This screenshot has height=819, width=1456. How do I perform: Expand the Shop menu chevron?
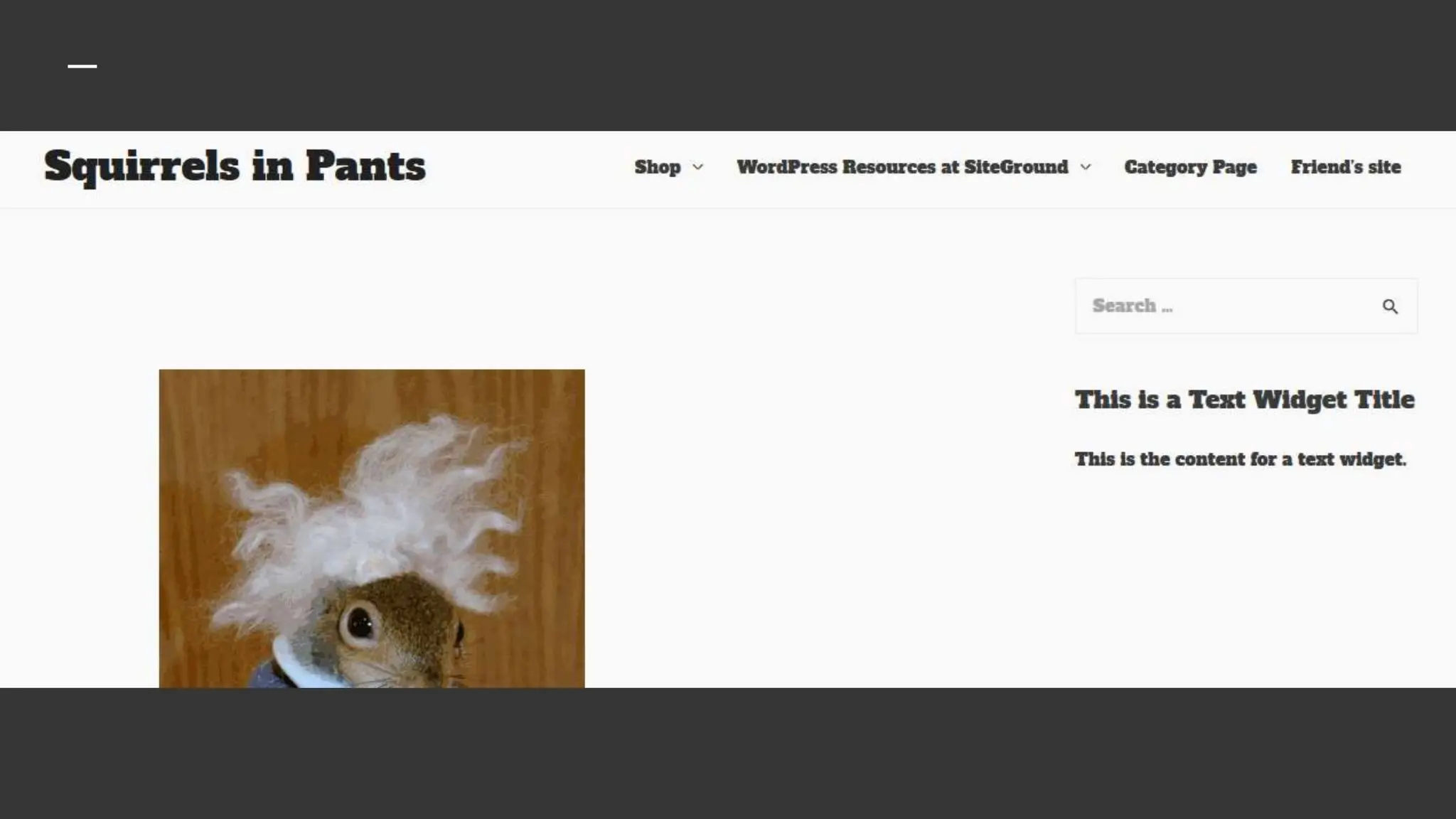tap(698, 167)
